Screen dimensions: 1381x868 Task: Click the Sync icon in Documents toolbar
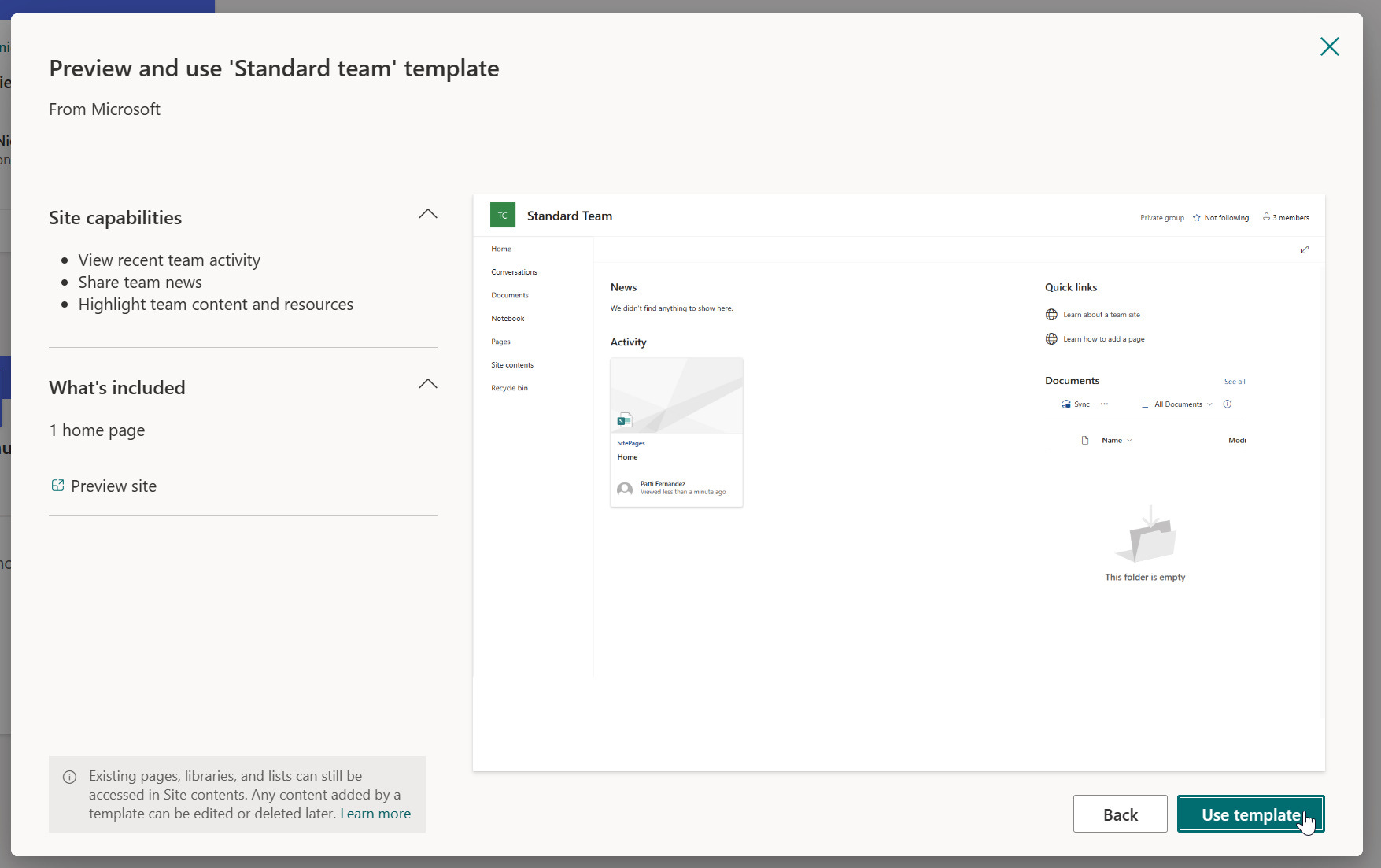1066,404
